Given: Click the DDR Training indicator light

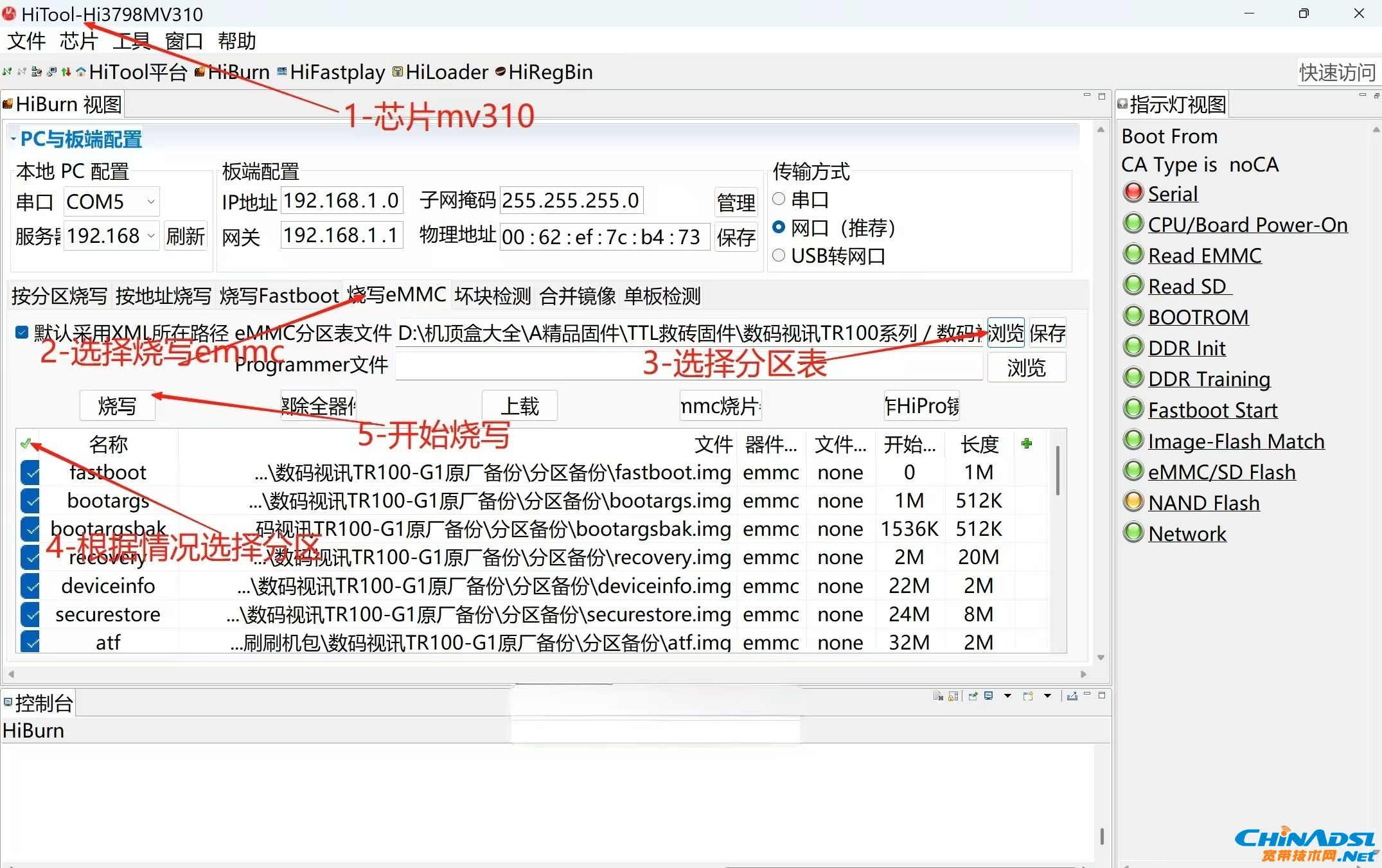Looking at the screenshot, I should [1133, 377].
